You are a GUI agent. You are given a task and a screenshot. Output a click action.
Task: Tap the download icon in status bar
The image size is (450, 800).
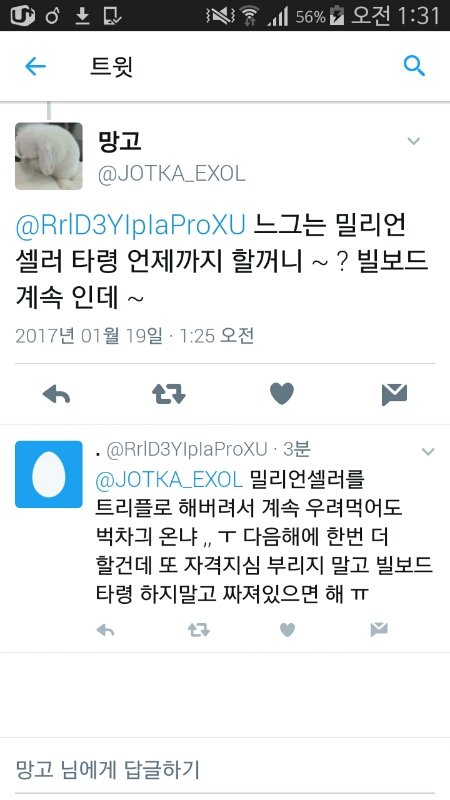(x=82, y=16)
